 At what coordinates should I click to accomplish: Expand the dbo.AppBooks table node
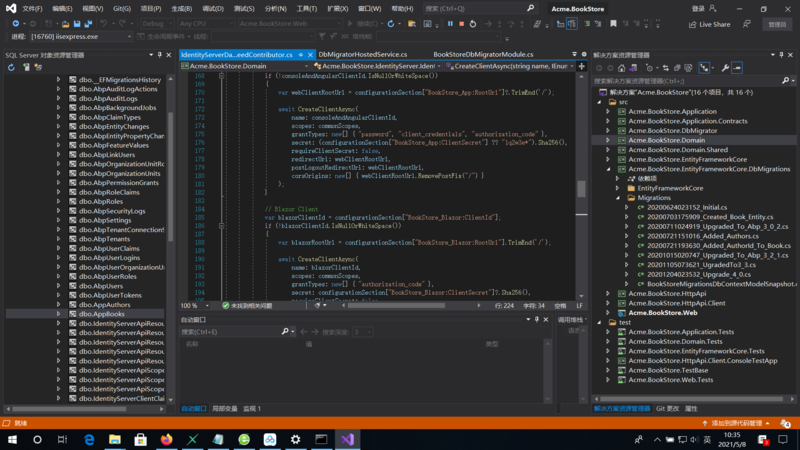click(59, 314)
